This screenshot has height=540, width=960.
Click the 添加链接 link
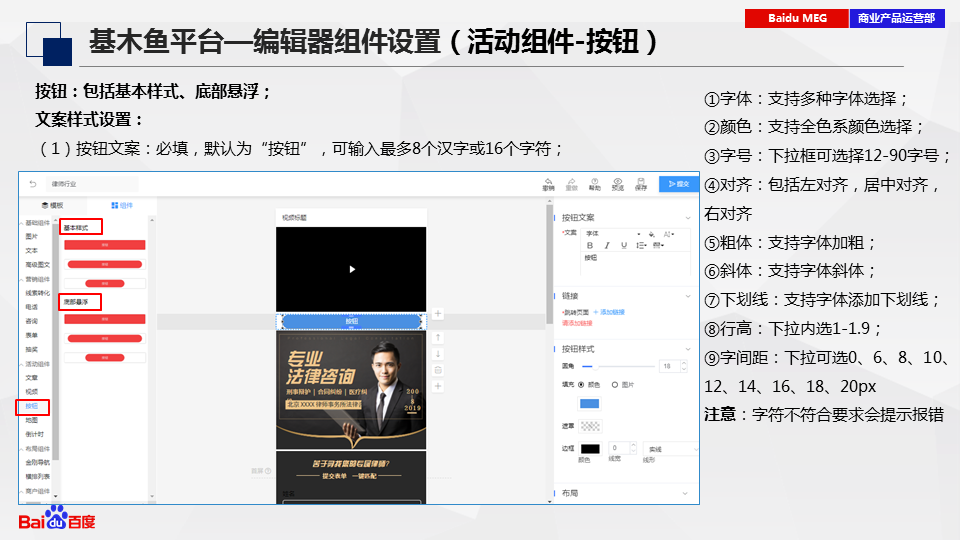[x=609, y=312]
